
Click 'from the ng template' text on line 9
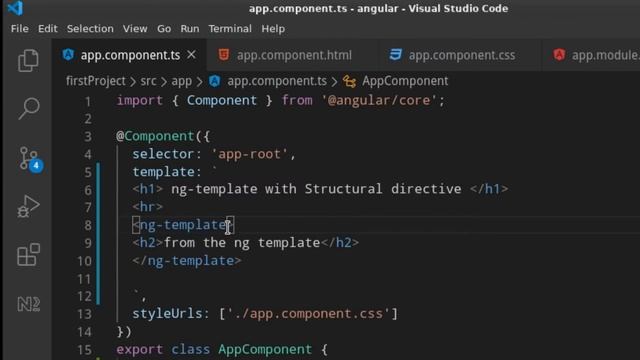point(242,243)
